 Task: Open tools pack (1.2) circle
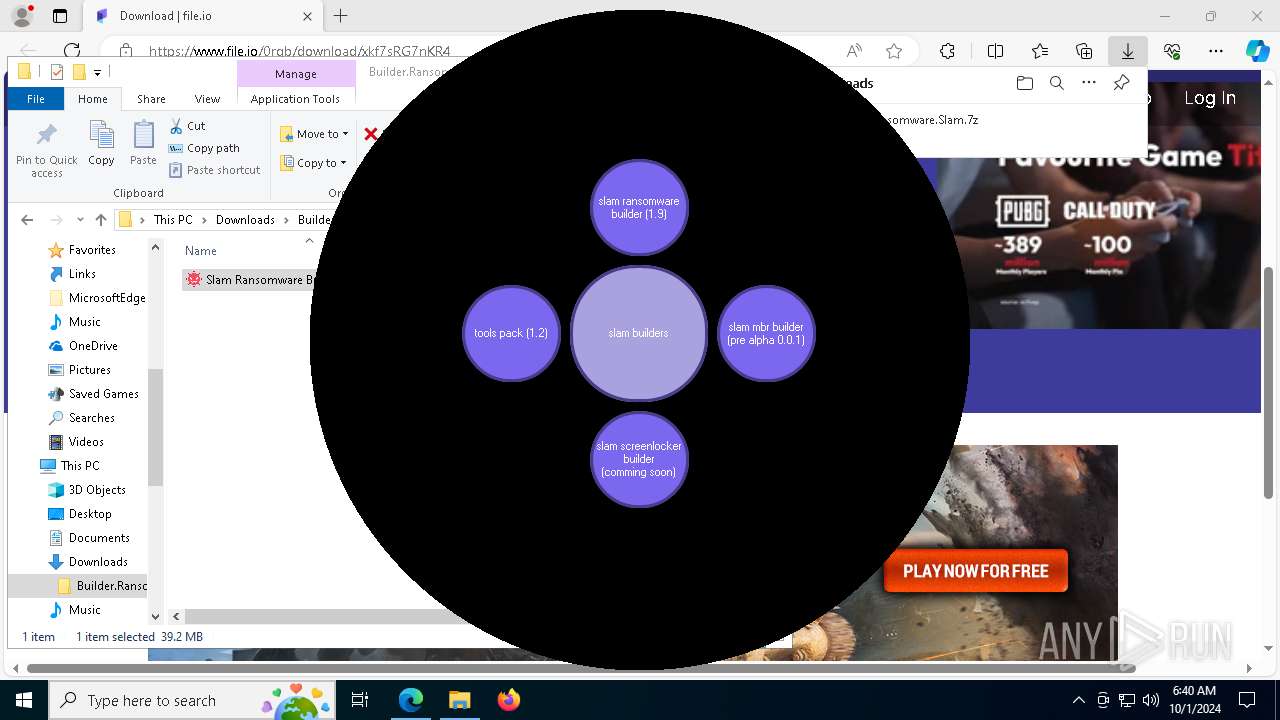(511, 333)
